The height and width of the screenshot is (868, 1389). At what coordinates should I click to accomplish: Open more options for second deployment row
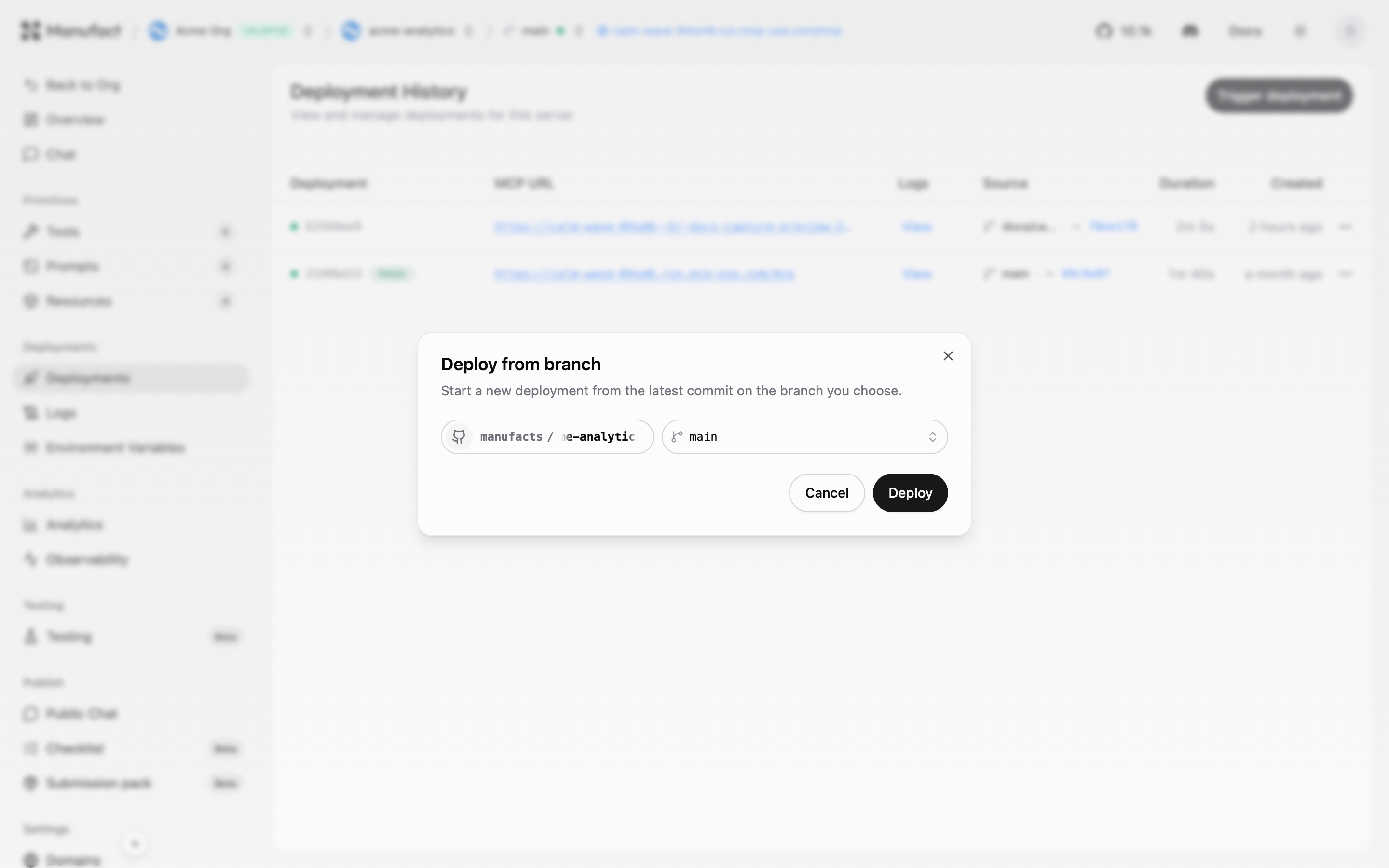[1346, 274]
